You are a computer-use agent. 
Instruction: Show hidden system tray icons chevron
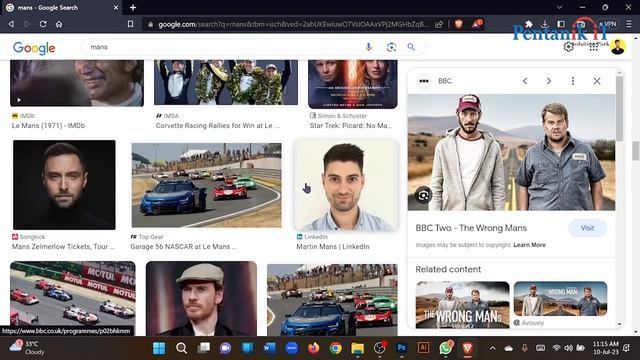point(492,348)
